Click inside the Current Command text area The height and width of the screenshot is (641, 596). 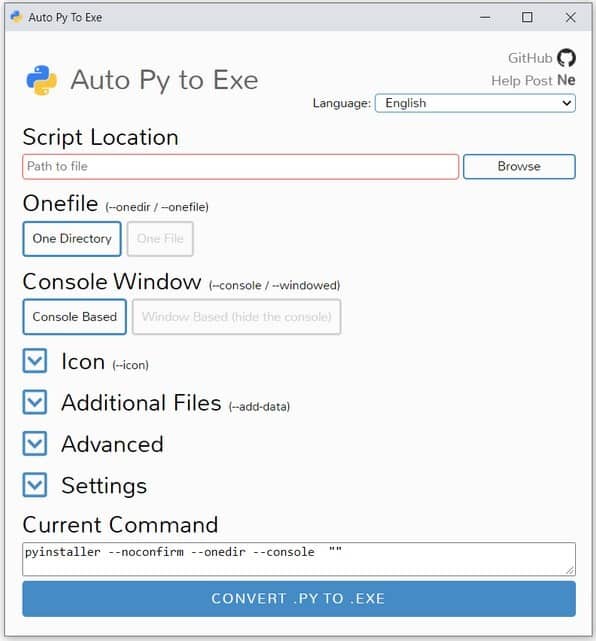pos(299,559)
